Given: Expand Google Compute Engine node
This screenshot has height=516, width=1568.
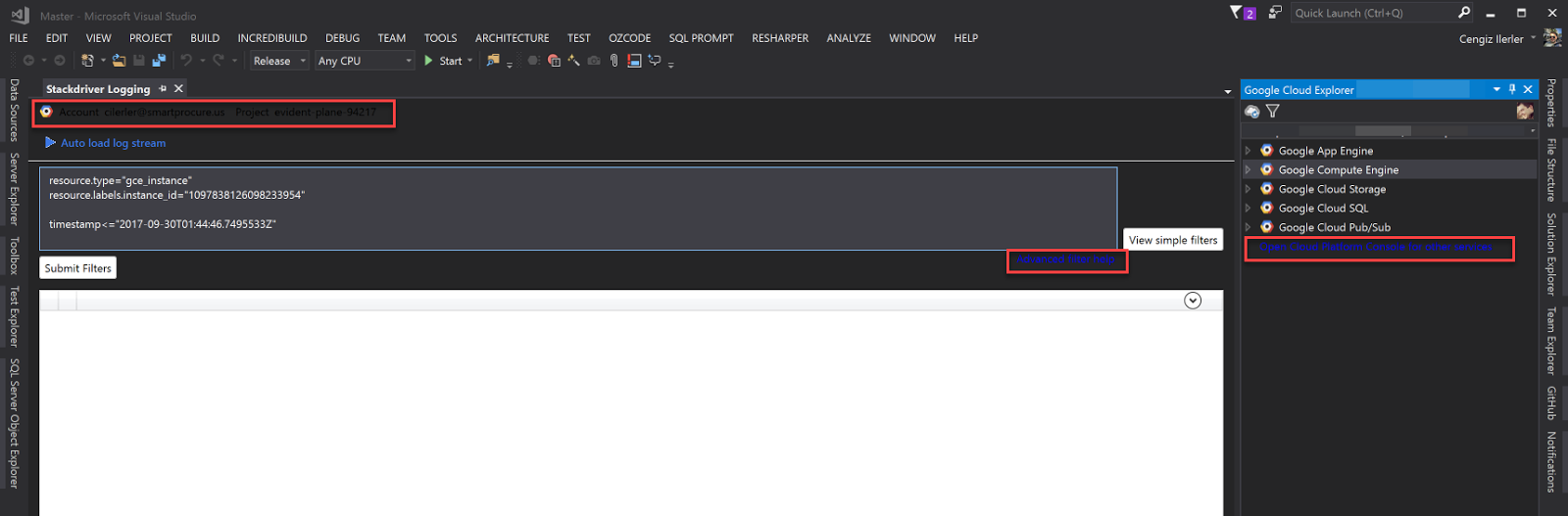Looking at the screenshot, I should coord(1248,169).
